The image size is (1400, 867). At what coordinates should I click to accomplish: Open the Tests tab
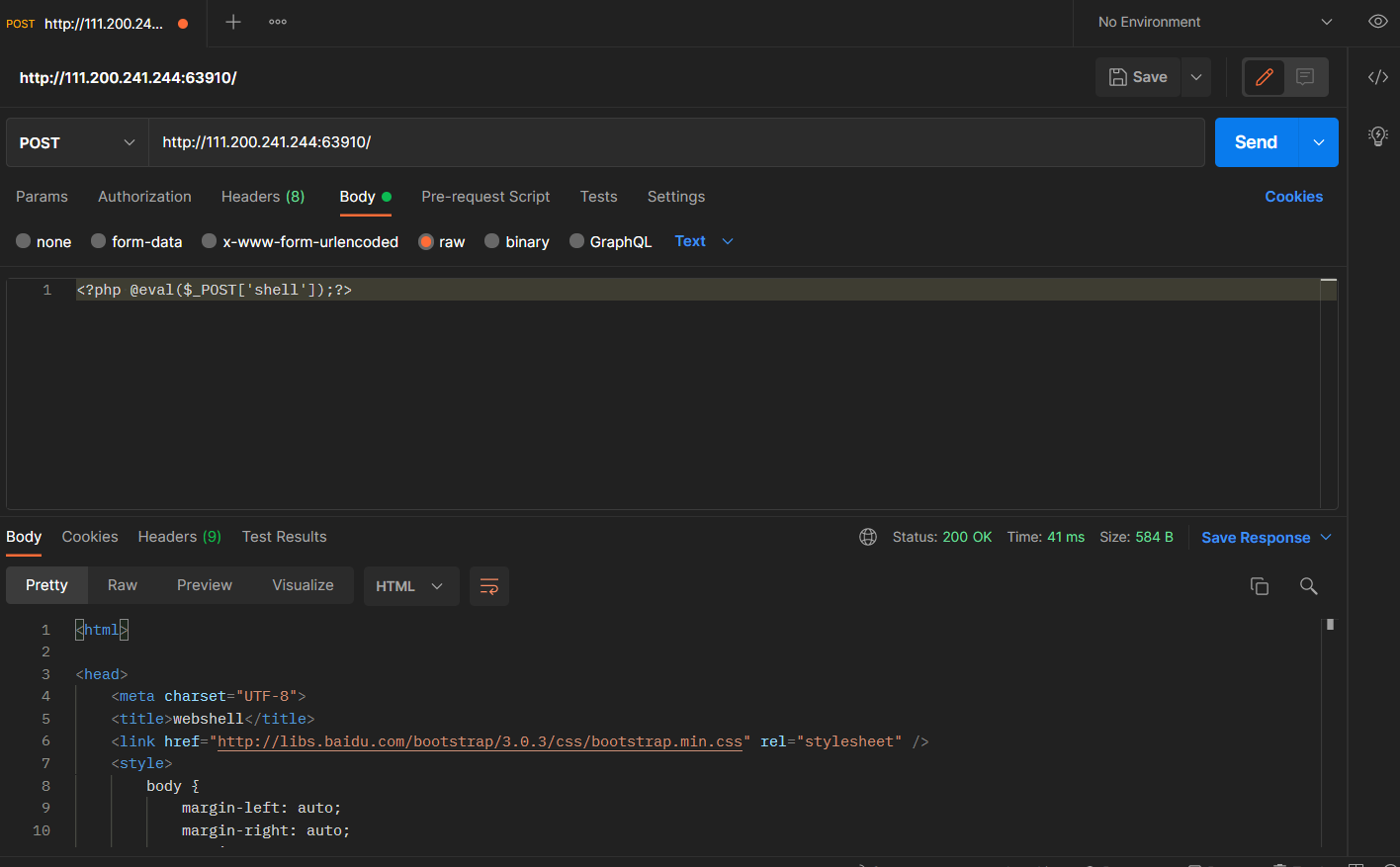pyautogui.click(x=598, y=197)
